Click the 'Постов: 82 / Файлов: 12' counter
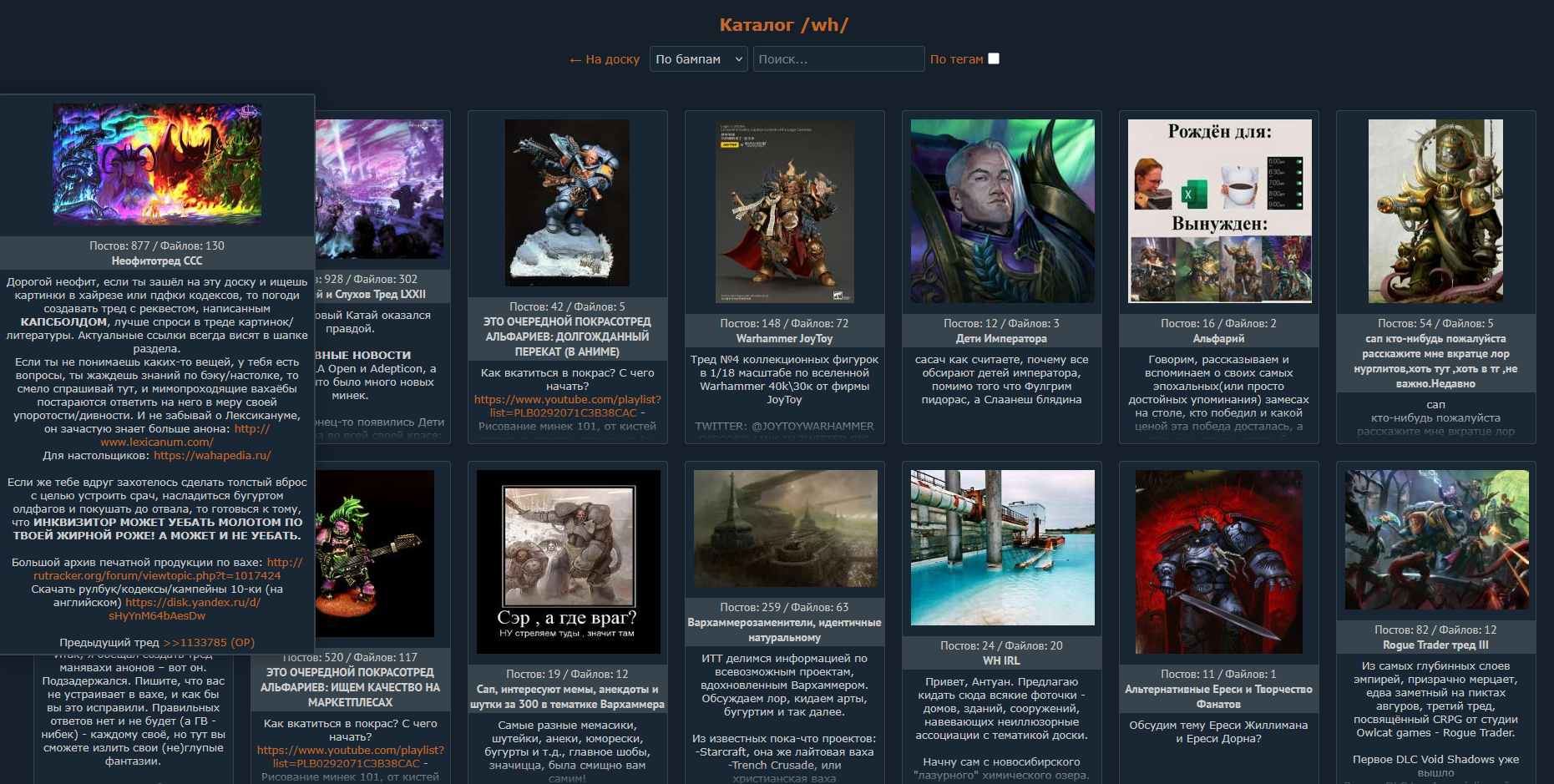This screenshot has width=1554, height=784. coord(1435,630)
